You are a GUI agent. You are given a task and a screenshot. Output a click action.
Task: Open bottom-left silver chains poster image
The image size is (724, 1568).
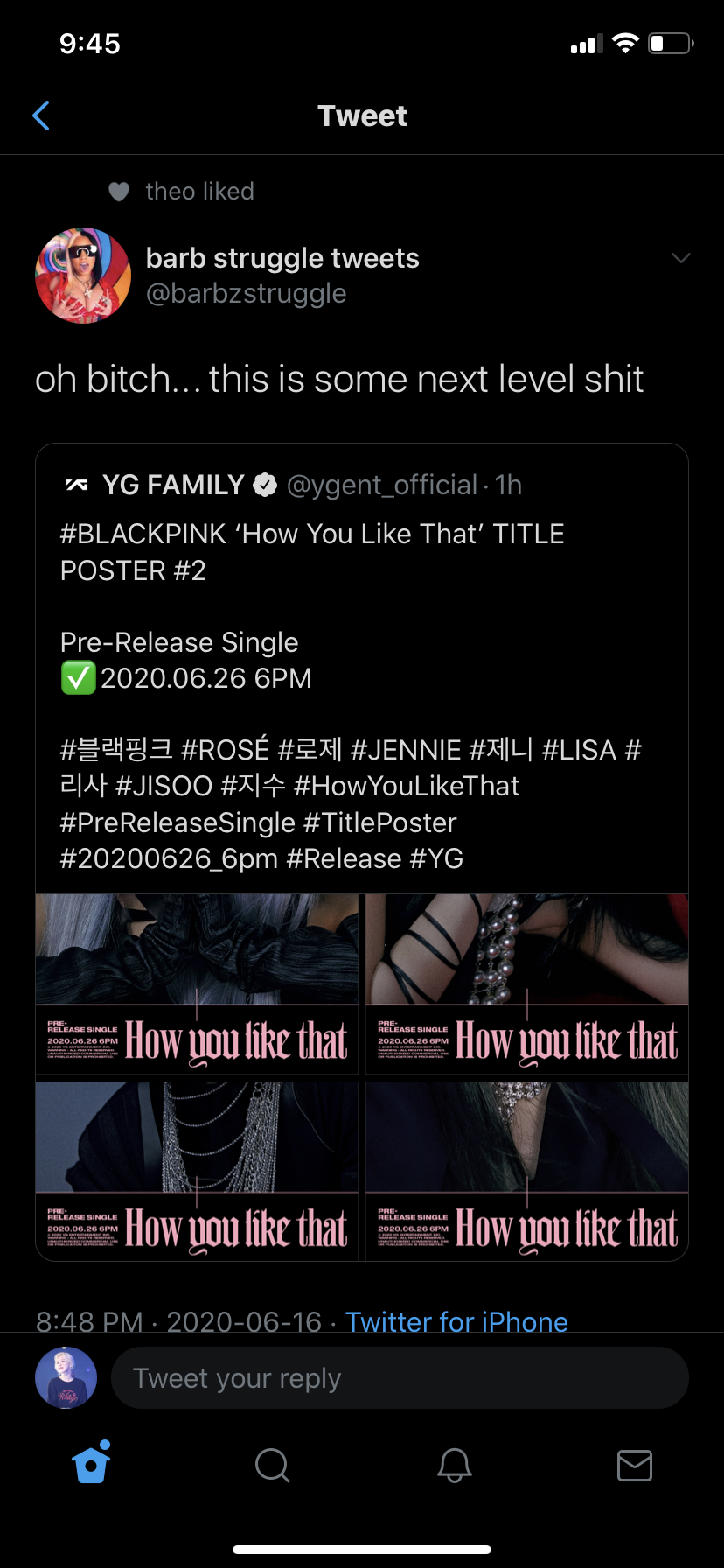point(197,1171)
